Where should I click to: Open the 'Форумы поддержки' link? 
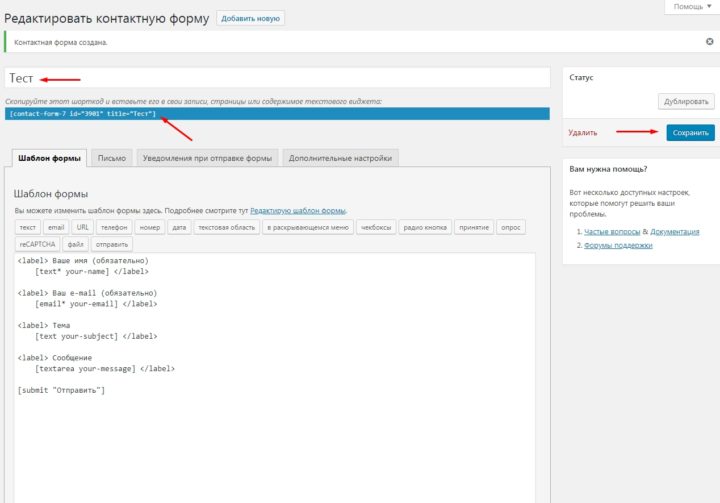coord(618,245)
